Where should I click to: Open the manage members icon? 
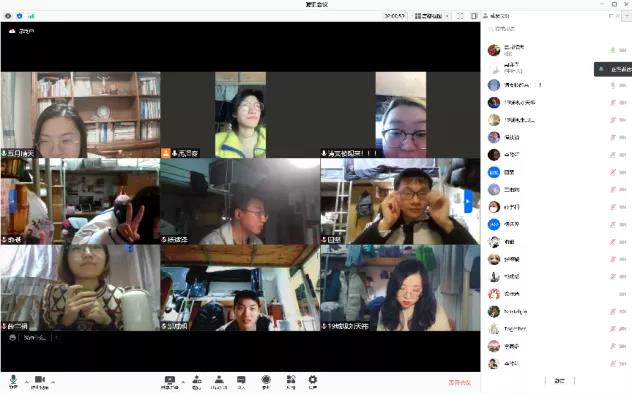(x=219, y=382)
